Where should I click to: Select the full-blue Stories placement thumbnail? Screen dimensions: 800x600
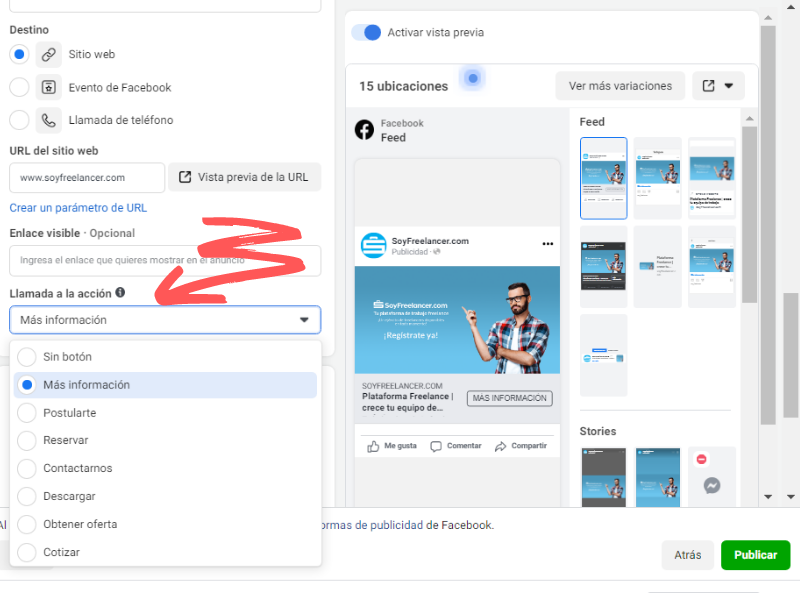[658, 478]
